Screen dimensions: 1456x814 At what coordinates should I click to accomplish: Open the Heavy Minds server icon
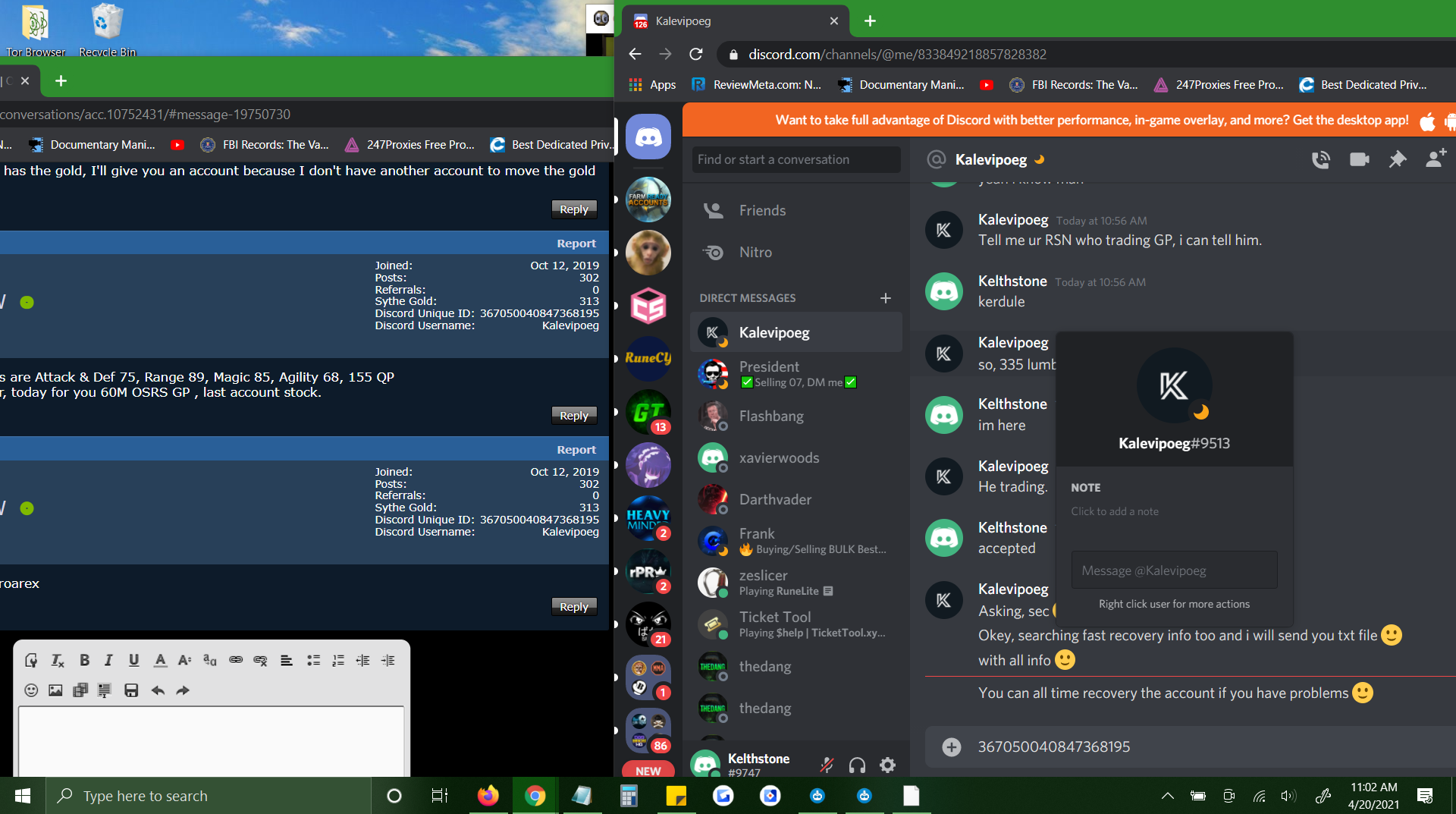(648, 518)
